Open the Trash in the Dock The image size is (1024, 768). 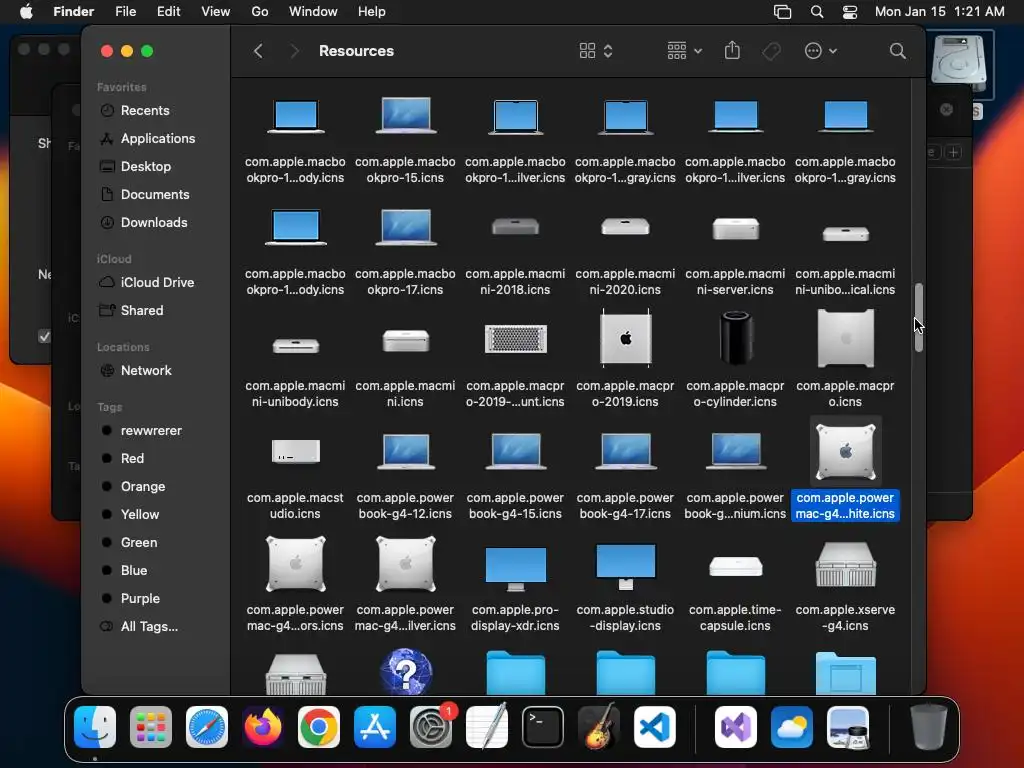(929, 727)
